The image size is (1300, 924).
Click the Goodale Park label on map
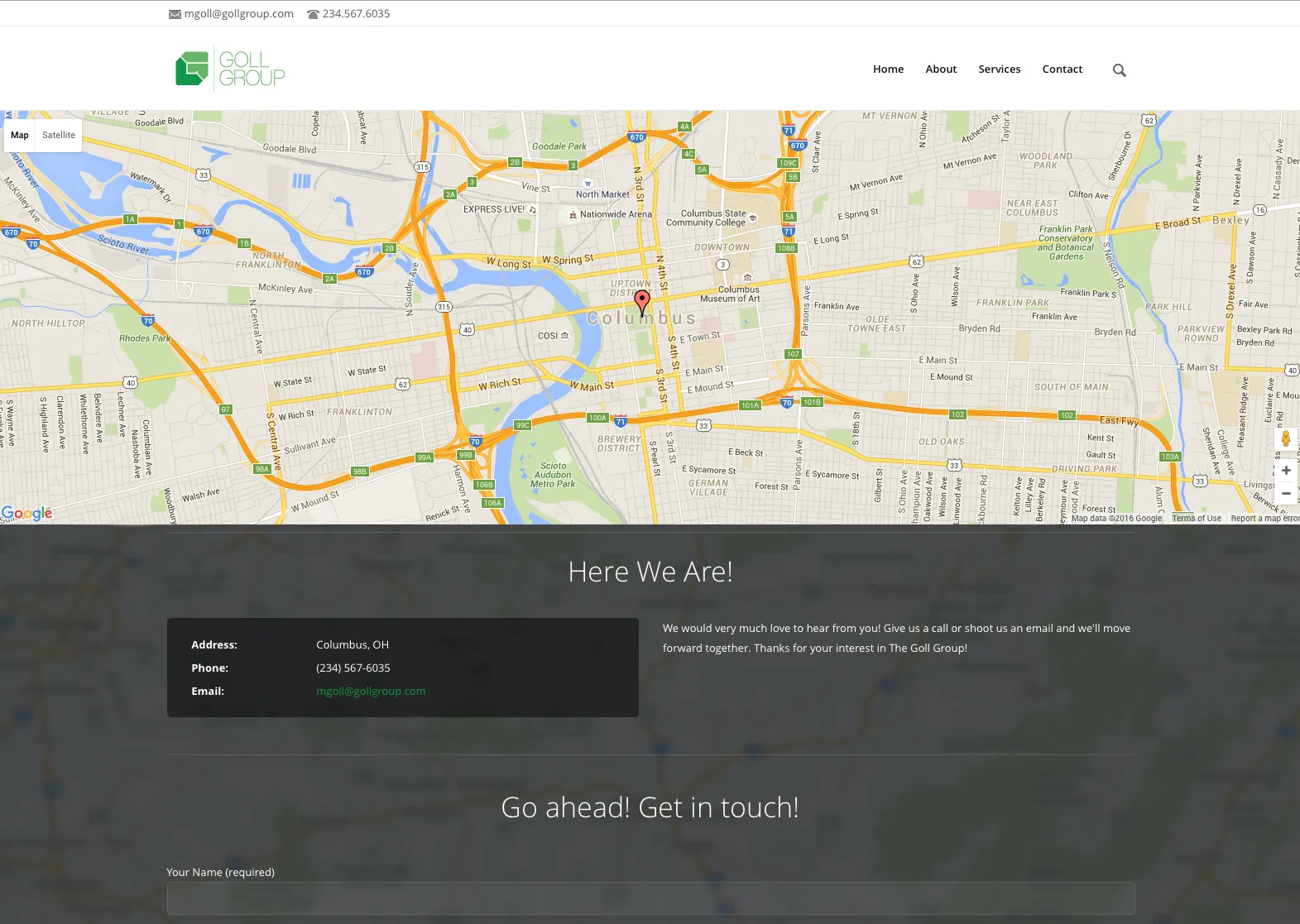[x=559, y=146]
